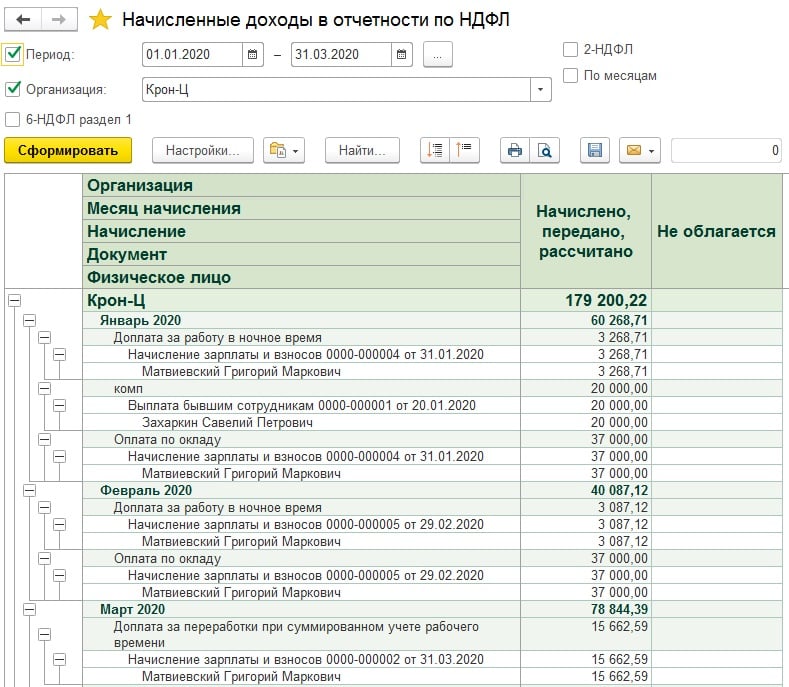Viewport: 789px width, 687px height.
Task: Save report using floppy disk icon
Action: (x=594, y=150)
